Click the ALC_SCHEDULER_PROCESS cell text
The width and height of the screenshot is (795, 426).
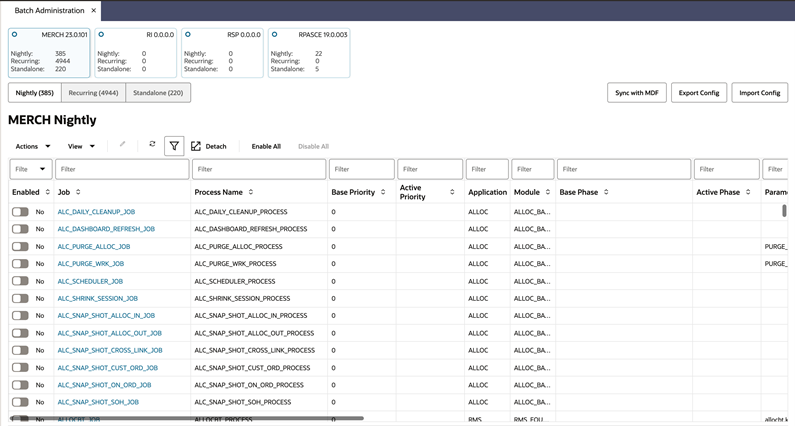(235, 281)
